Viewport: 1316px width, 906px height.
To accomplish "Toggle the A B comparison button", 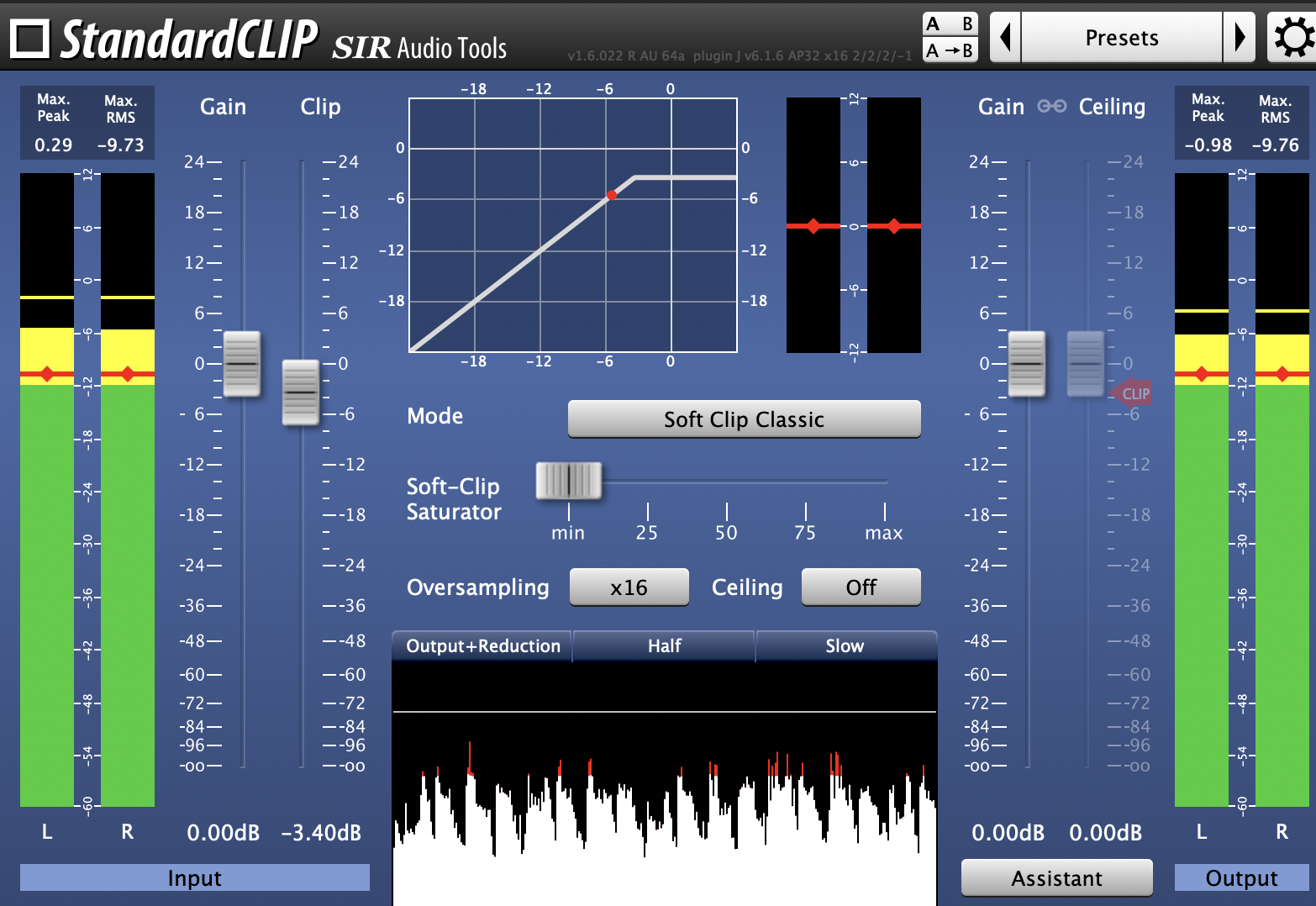I will pos(950,24).
